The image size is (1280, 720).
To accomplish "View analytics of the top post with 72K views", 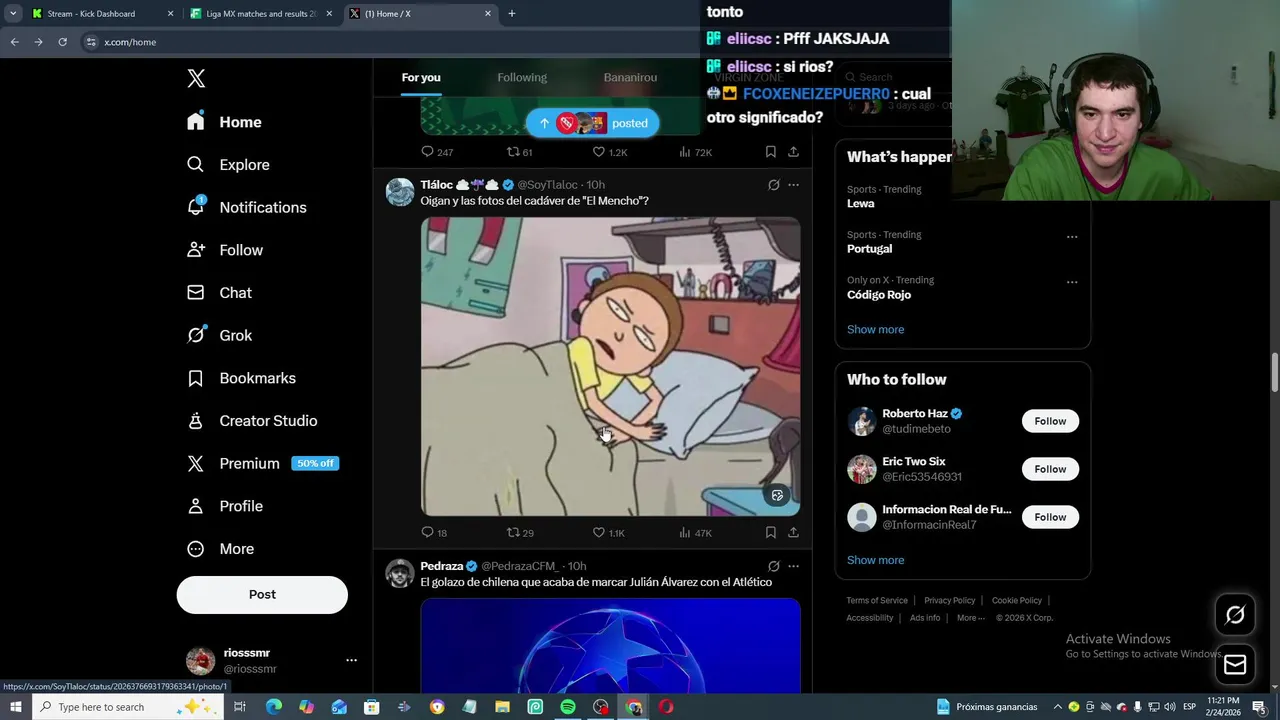I will (695, 152).
